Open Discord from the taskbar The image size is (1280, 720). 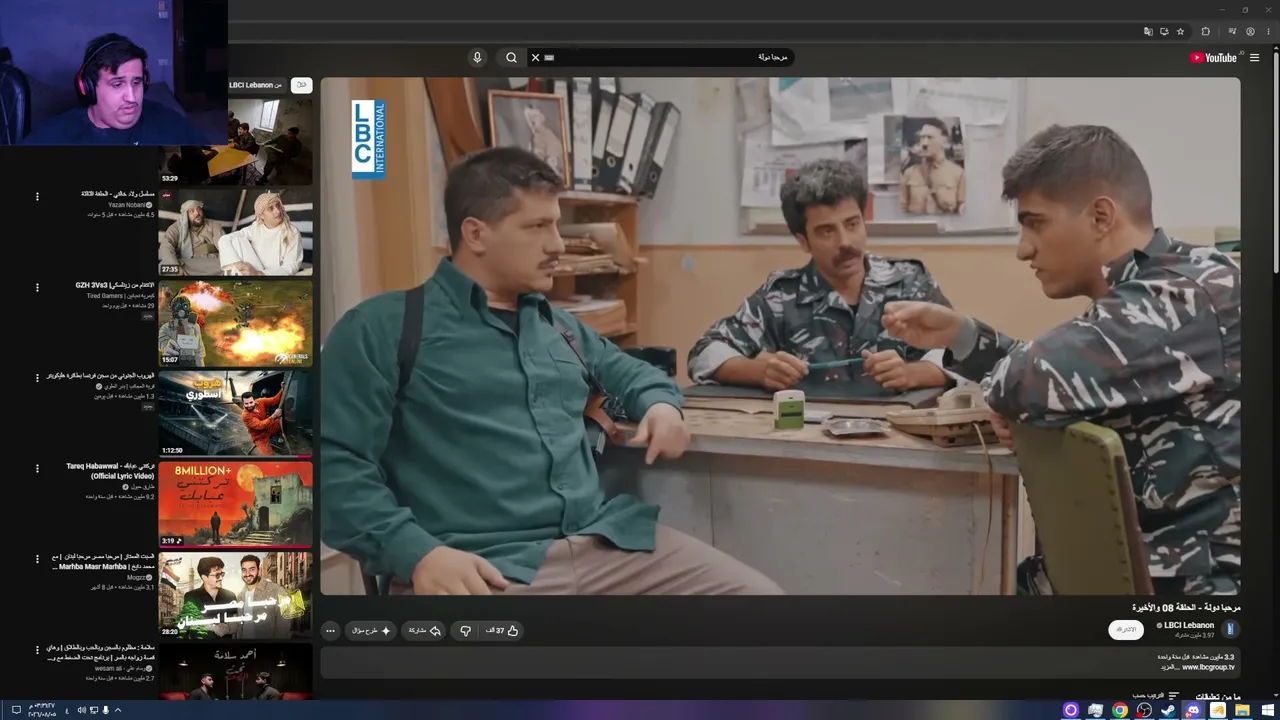pyautogui.click(x=1192, y=710)
